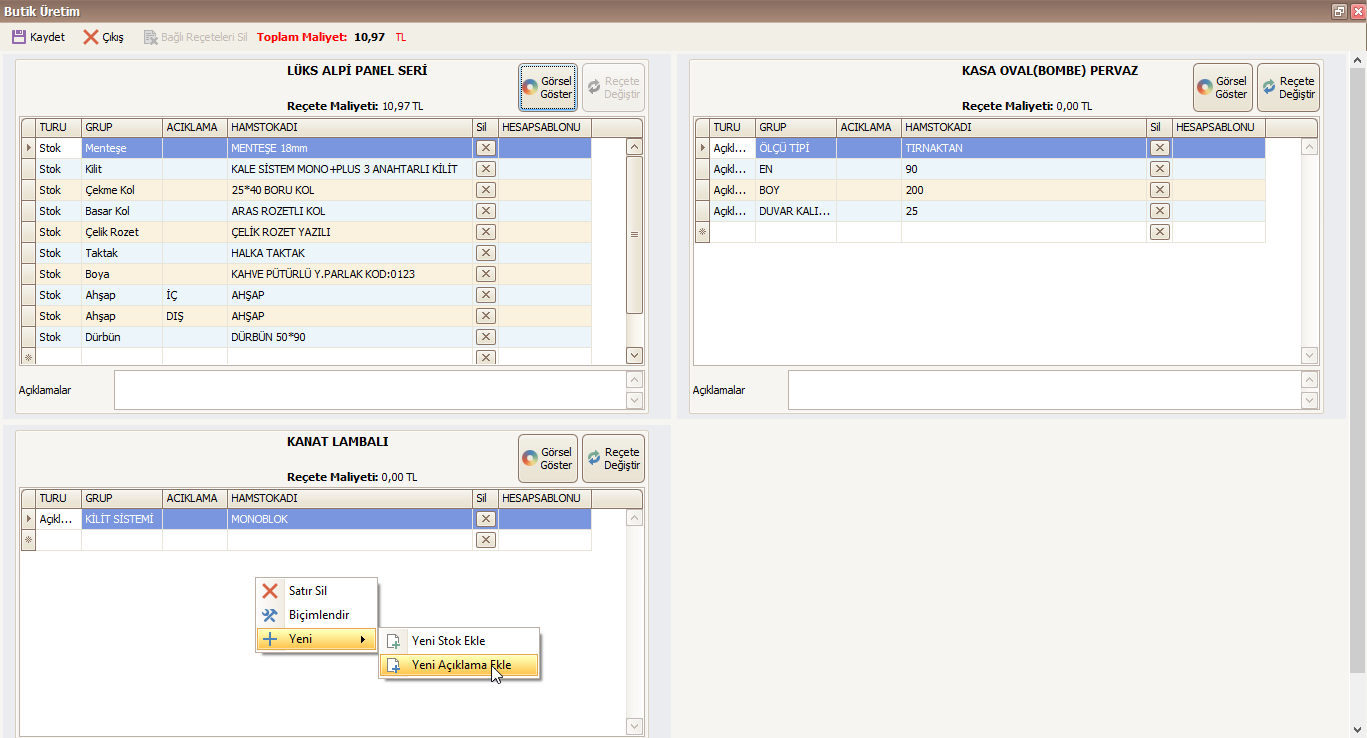Click Yeni Stok Ekle option
Screen dimensions: 1367x738
click(x=448, y=641)
